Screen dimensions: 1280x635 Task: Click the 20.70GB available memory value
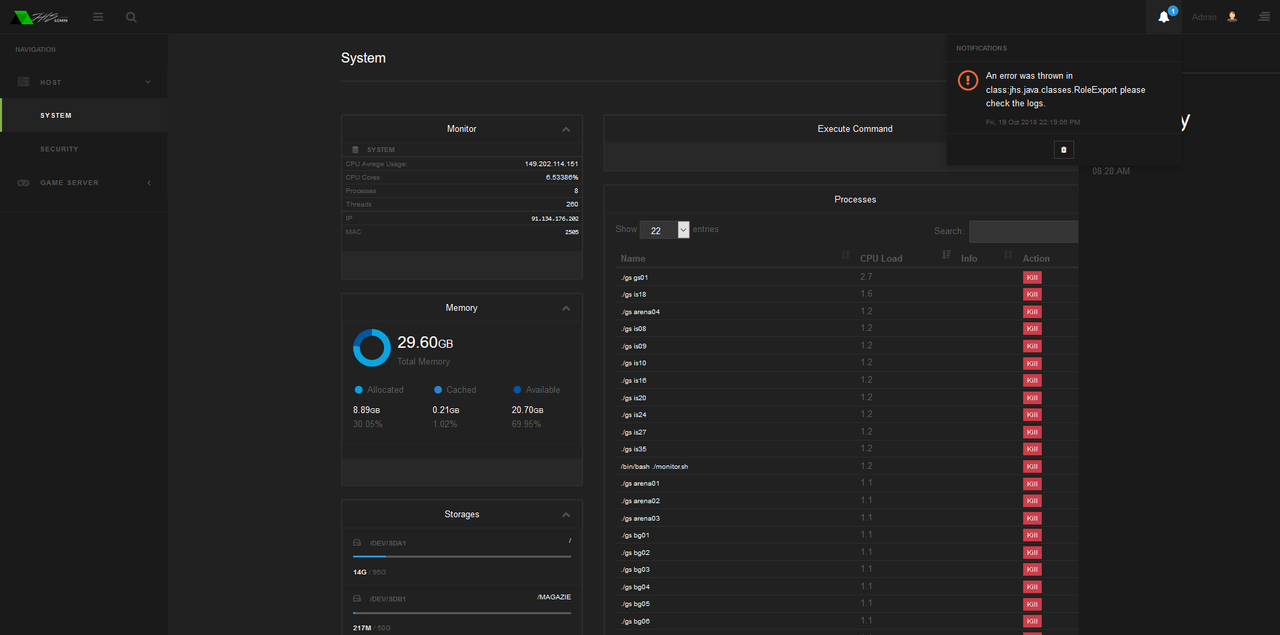tap(527, 410)
